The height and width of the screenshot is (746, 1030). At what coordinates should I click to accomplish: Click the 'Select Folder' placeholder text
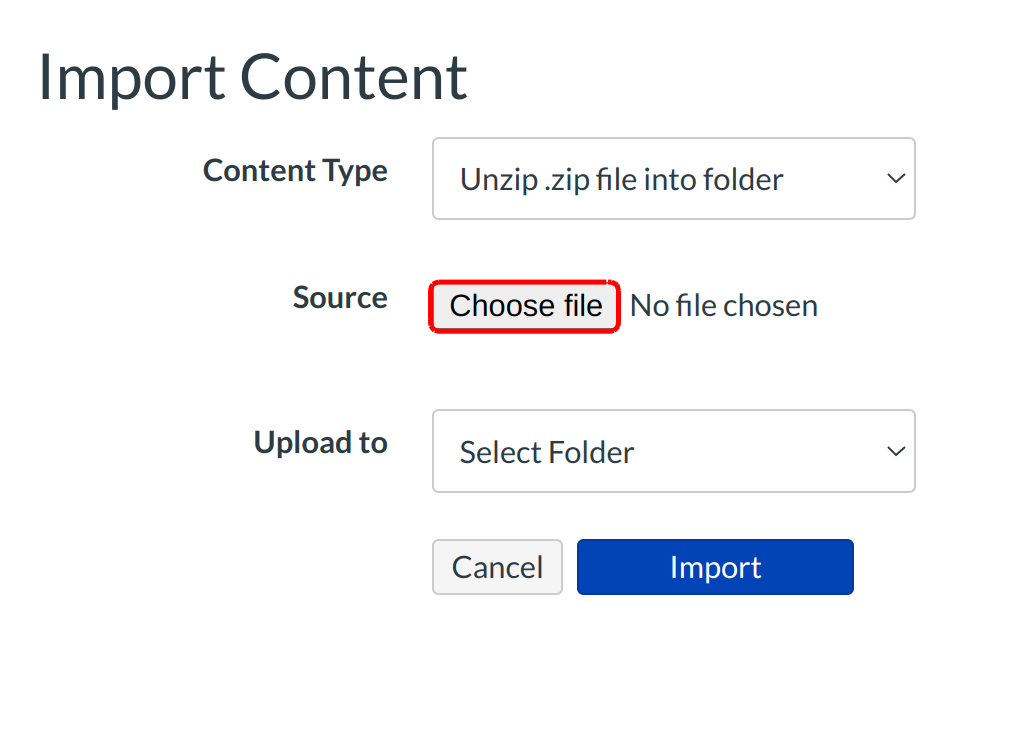tap(546, 452)
